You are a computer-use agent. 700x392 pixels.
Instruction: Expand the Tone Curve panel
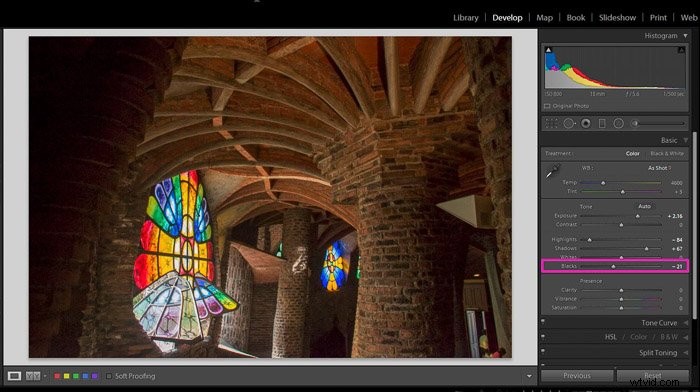click(x=685, y=323)
